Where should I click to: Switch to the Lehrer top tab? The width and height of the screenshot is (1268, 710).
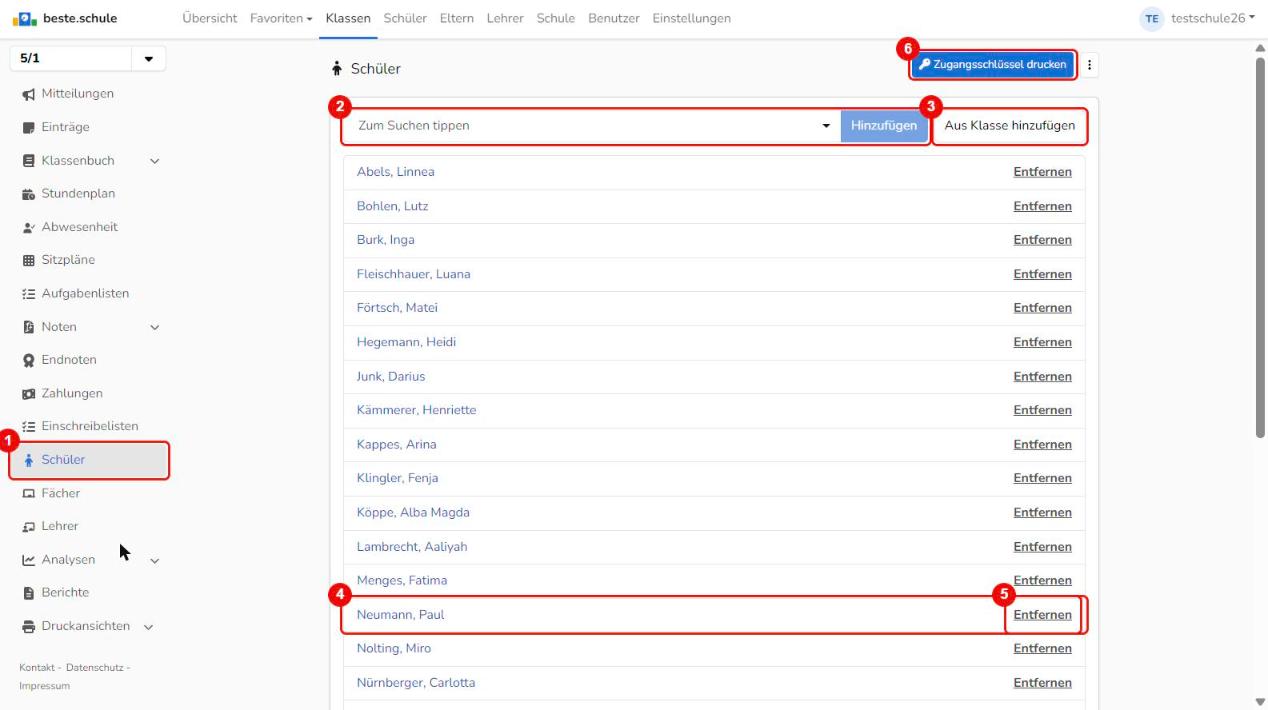tap(505, 18)
